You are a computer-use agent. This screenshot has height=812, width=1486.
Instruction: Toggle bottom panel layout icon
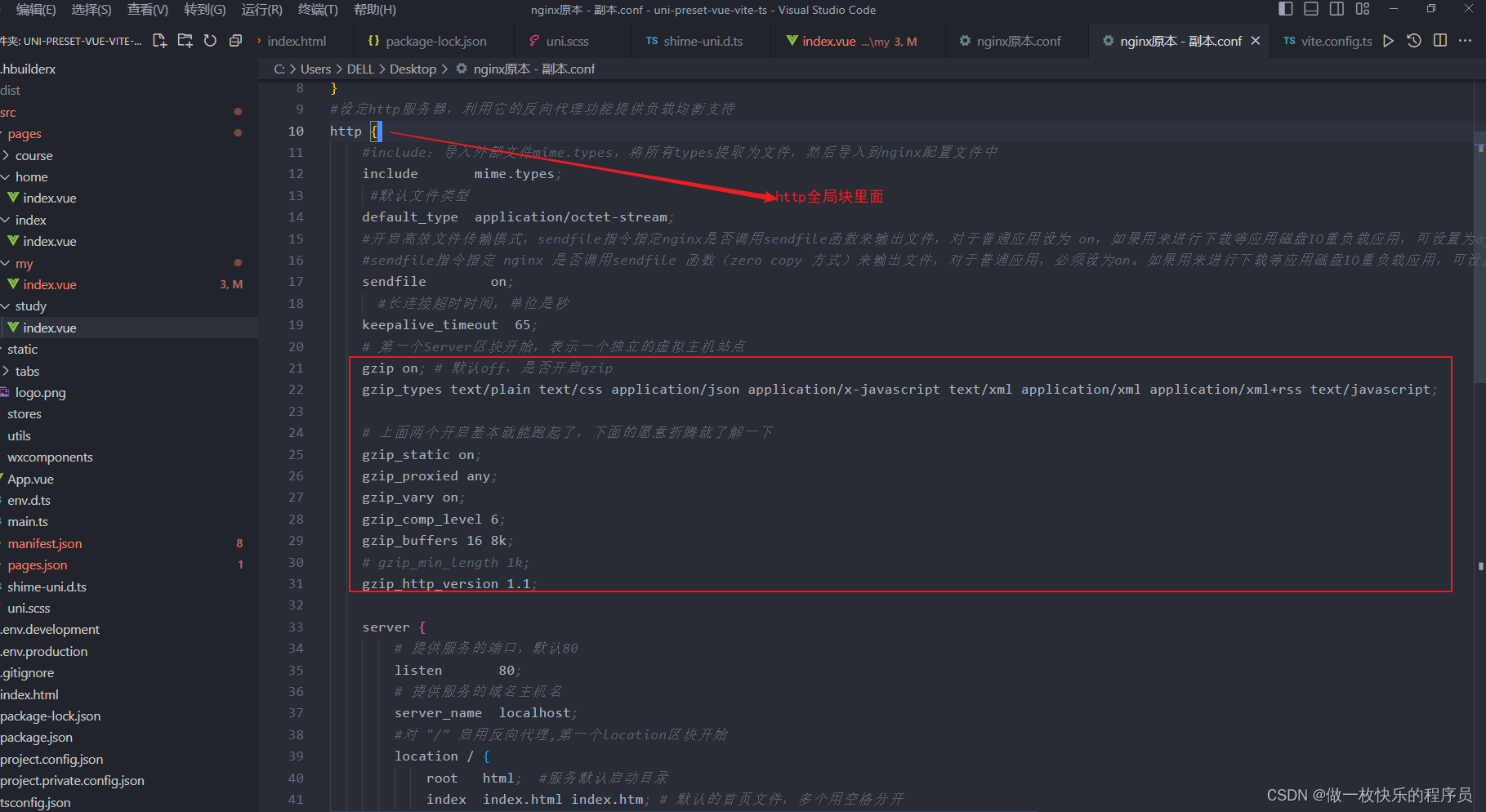[1311, 9]
